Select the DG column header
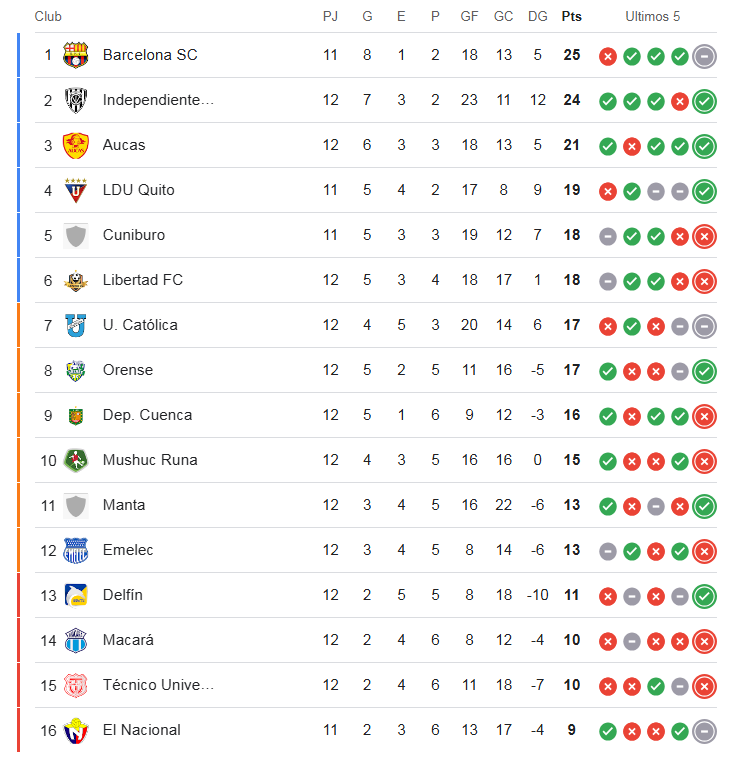This screenshot has height=769, width=736. (537, 17)
